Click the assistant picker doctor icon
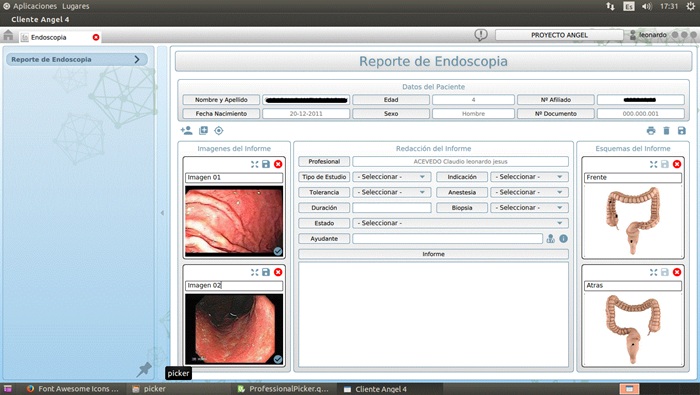Viewport: 700px width, 395px height. pos(550,239)
